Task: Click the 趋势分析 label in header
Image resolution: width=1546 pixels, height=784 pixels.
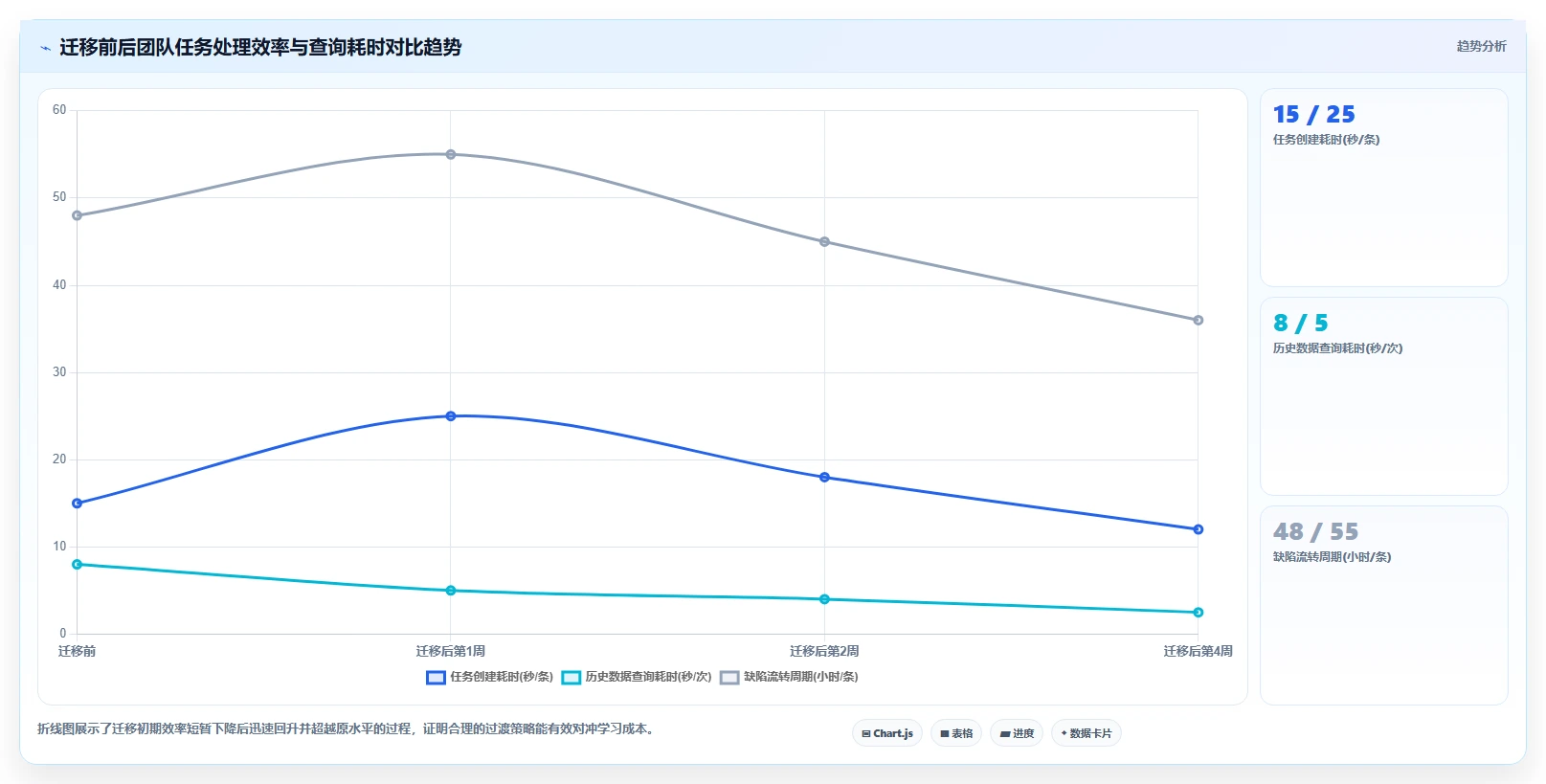Action: 1481,46
